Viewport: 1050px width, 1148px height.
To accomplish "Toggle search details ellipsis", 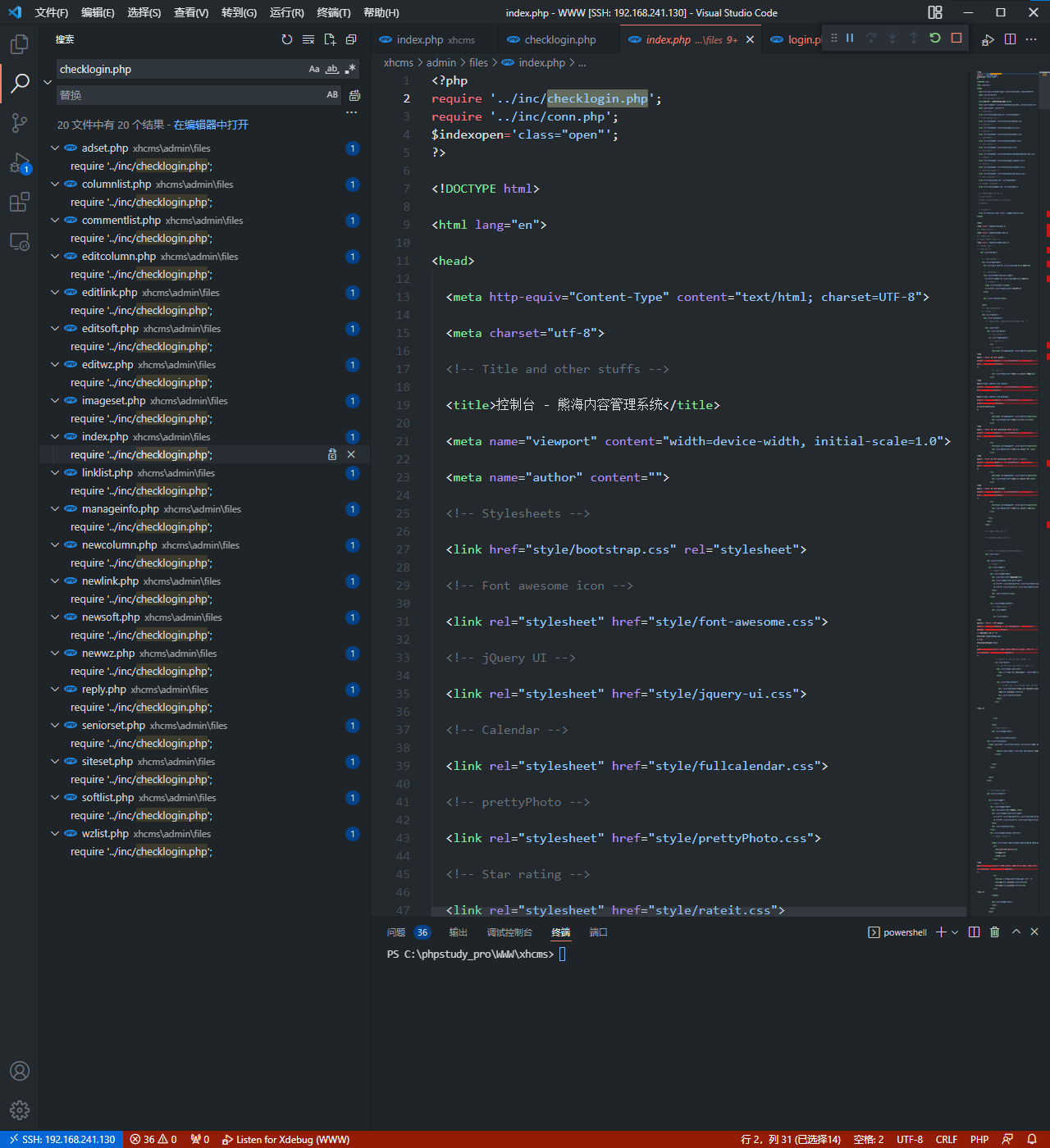I will [352, 112].
